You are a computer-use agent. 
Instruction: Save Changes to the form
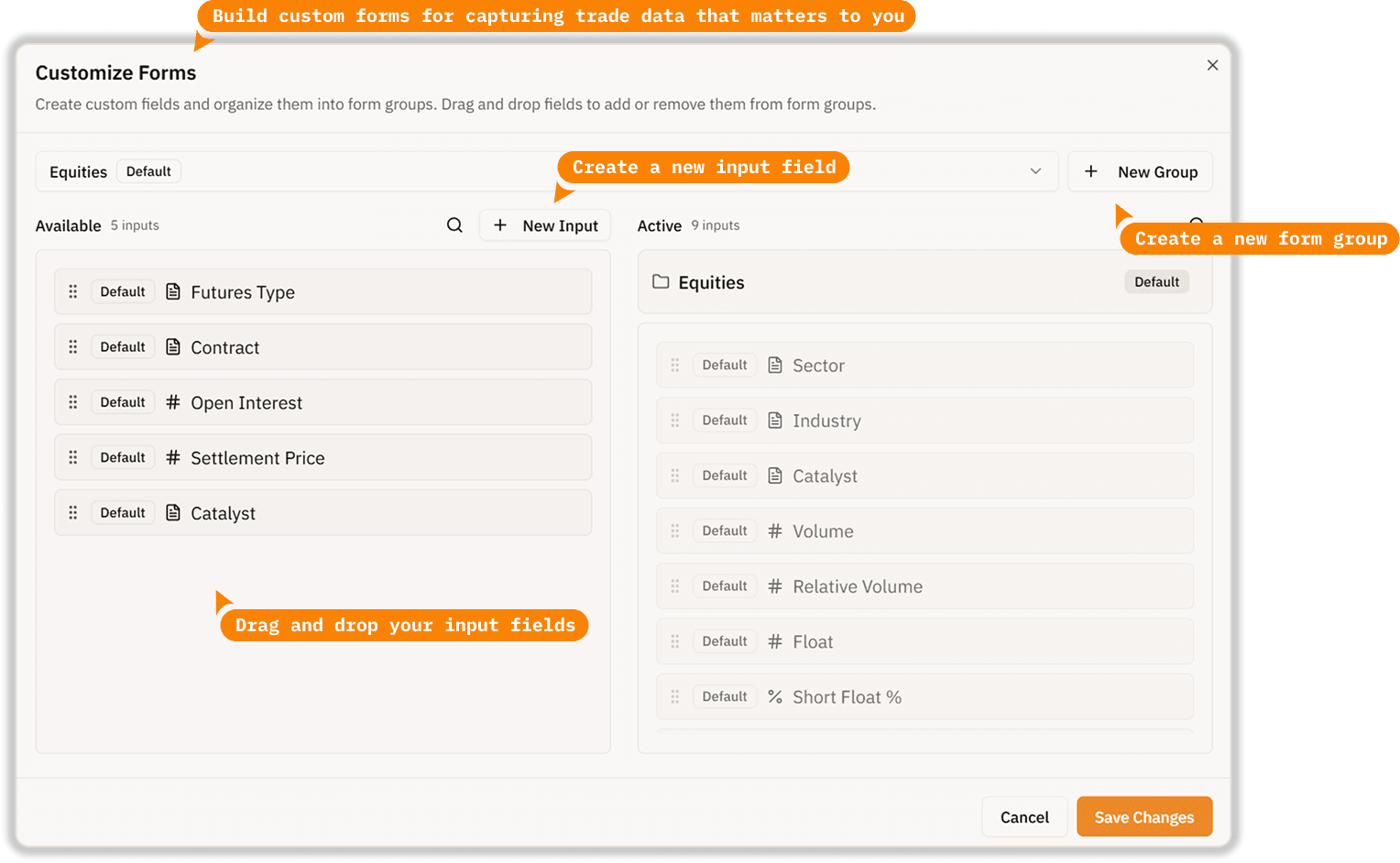[x=1144, y=817]
